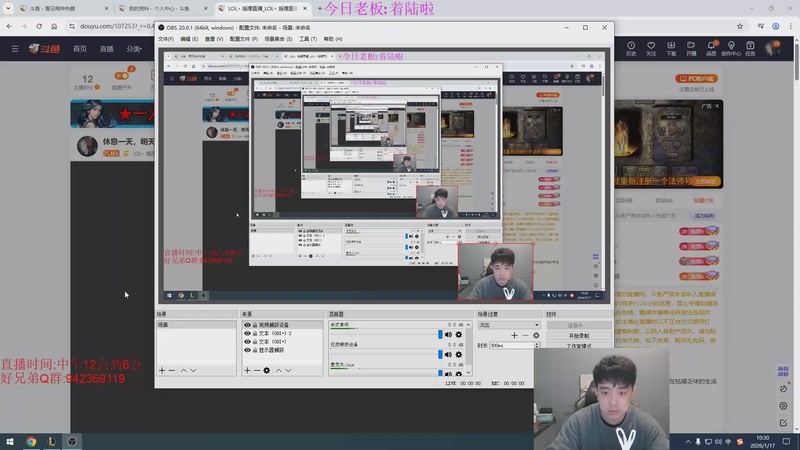Open the 淡出 scene transition dropdown
Image resolution: width=800 pixels, height=450 pixels.
point(509,325)
